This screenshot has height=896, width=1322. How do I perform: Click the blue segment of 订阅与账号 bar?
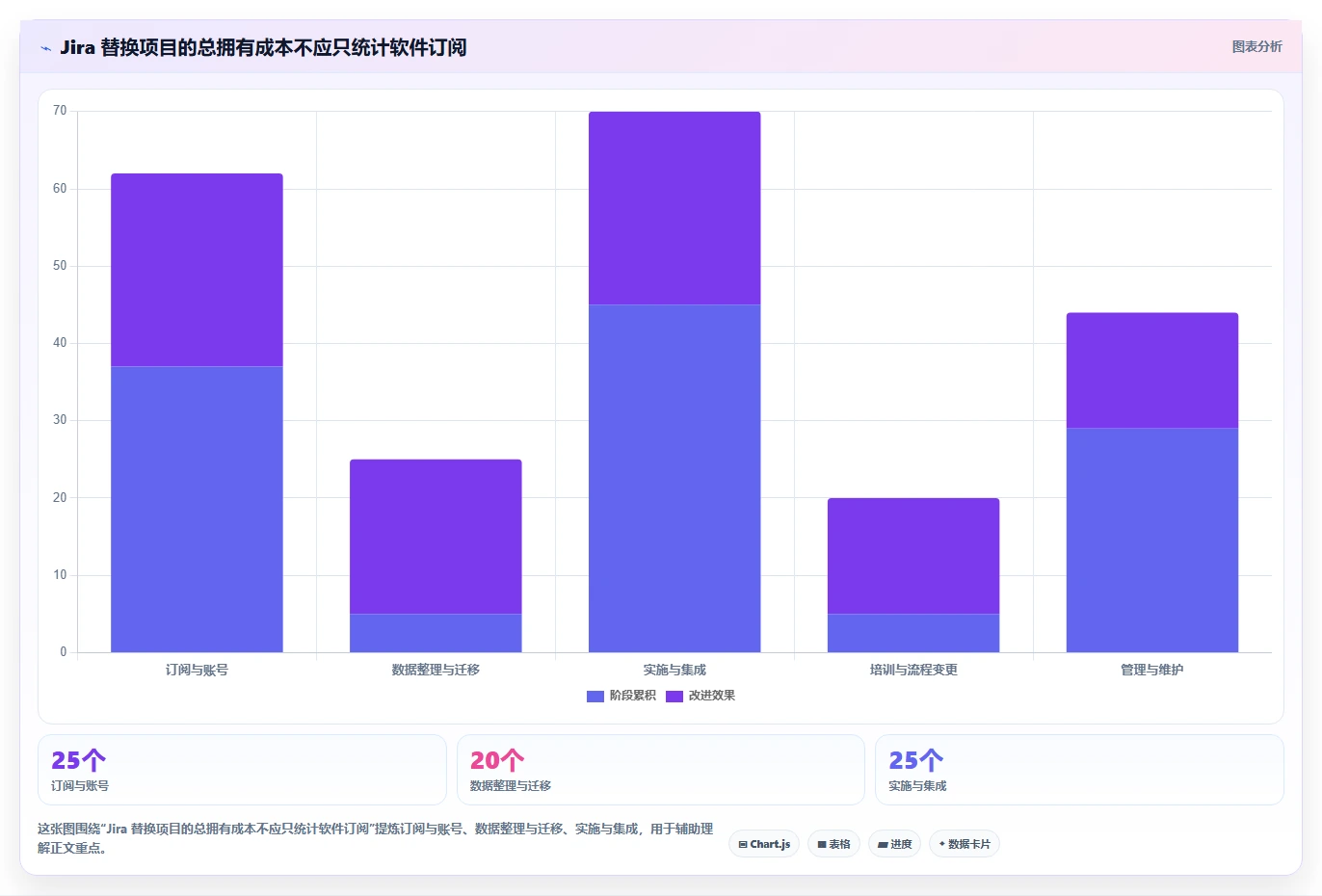197,510
